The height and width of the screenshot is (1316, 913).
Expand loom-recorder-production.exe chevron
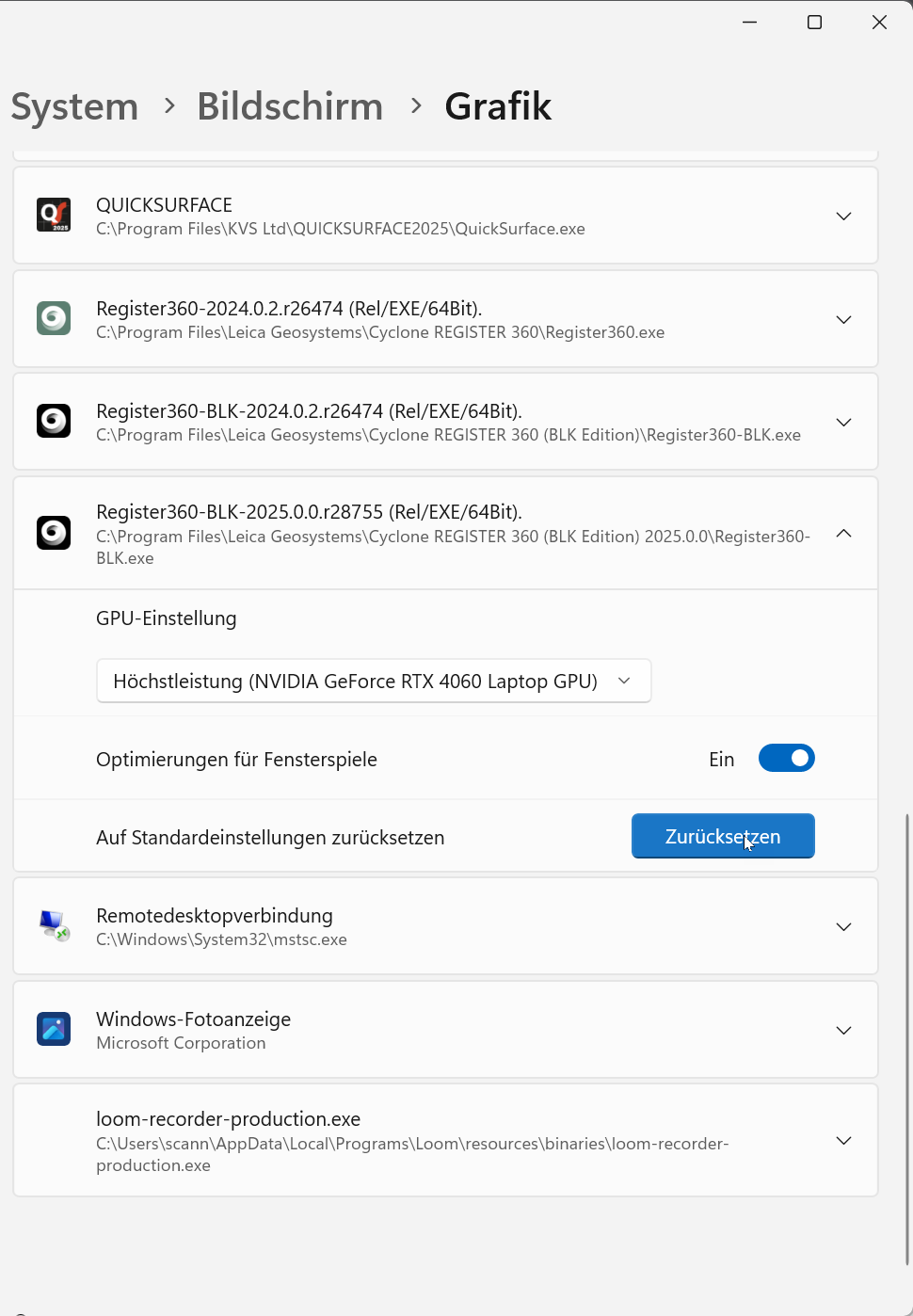coord(844,1141)
